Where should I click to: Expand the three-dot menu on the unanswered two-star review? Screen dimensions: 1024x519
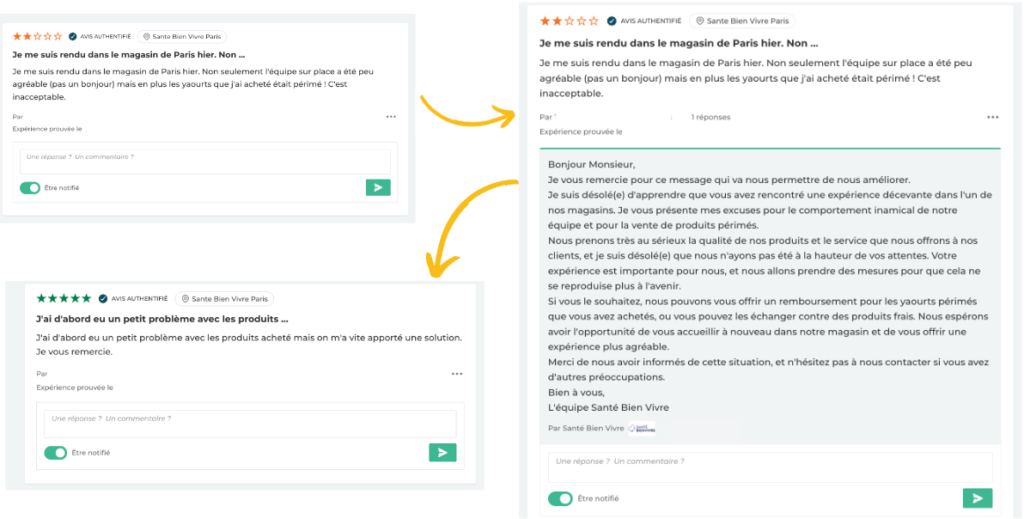click(391, 116)
